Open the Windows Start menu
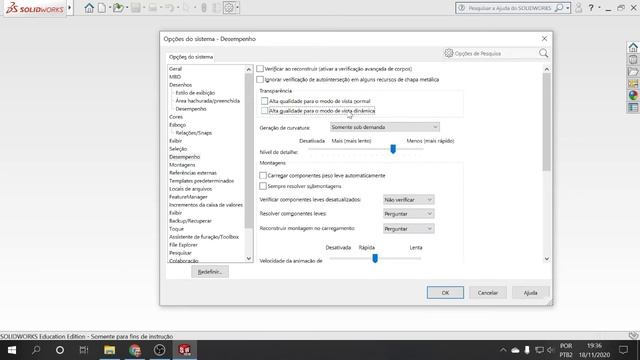Screen dimensions: 640x360 pyautogui.click(x=12, y=350)
